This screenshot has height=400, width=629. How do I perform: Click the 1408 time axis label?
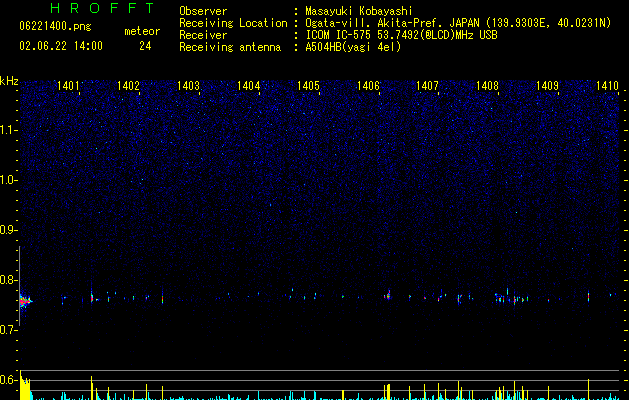(487, 85)
